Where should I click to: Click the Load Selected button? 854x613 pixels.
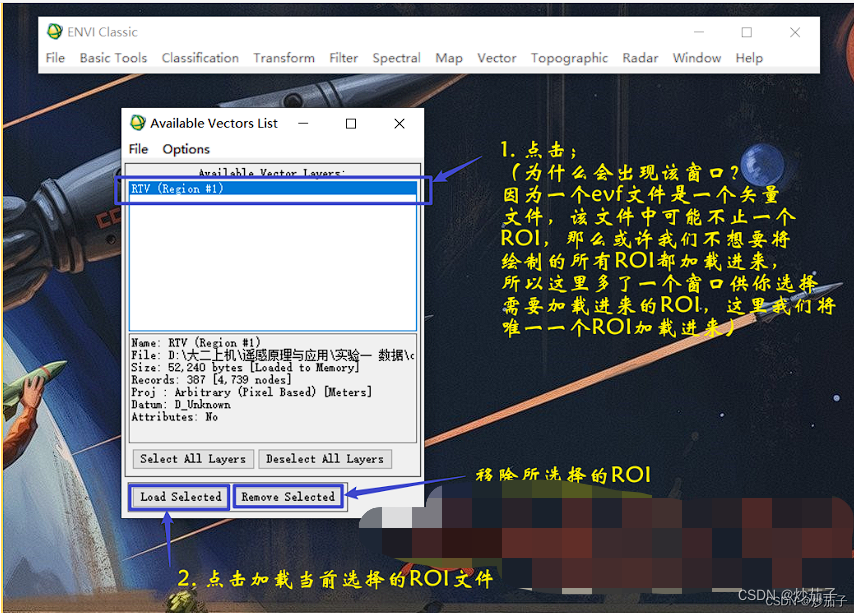pos(181,496)
